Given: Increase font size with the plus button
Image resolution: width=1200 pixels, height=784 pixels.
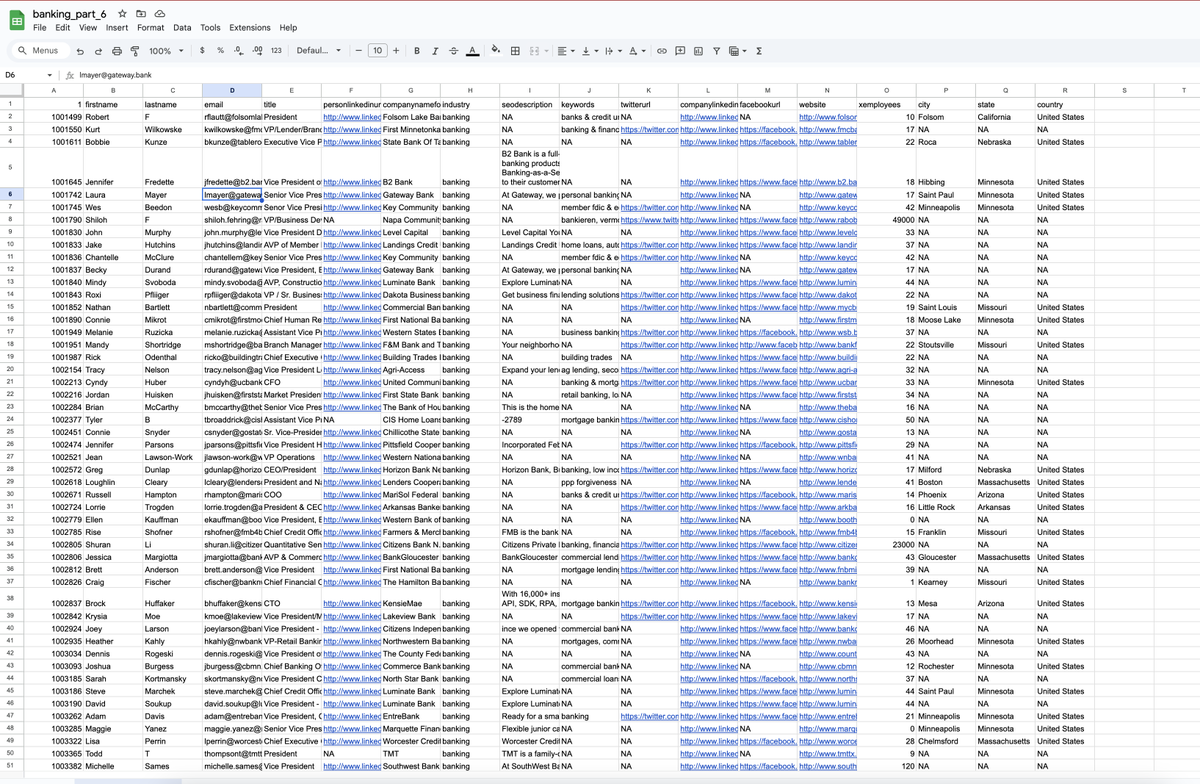Looking at the screenshot, I should [396, 51].
